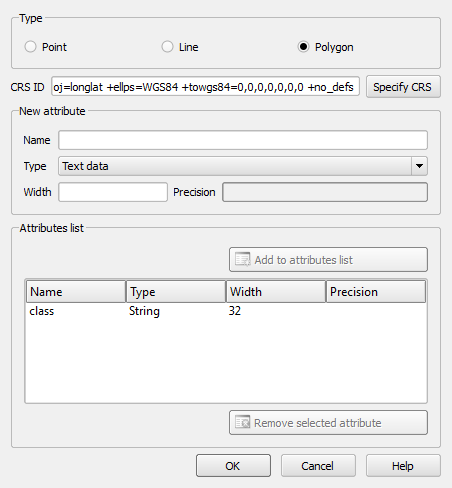Sort by the Precision column header
Screen dimensions: 452x488
(376, 292)
